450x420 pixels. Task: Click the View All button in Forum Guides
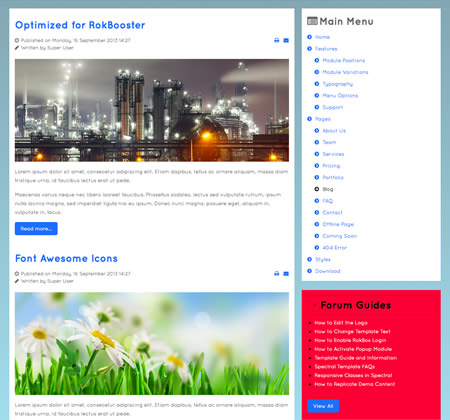tap(323, 406)
